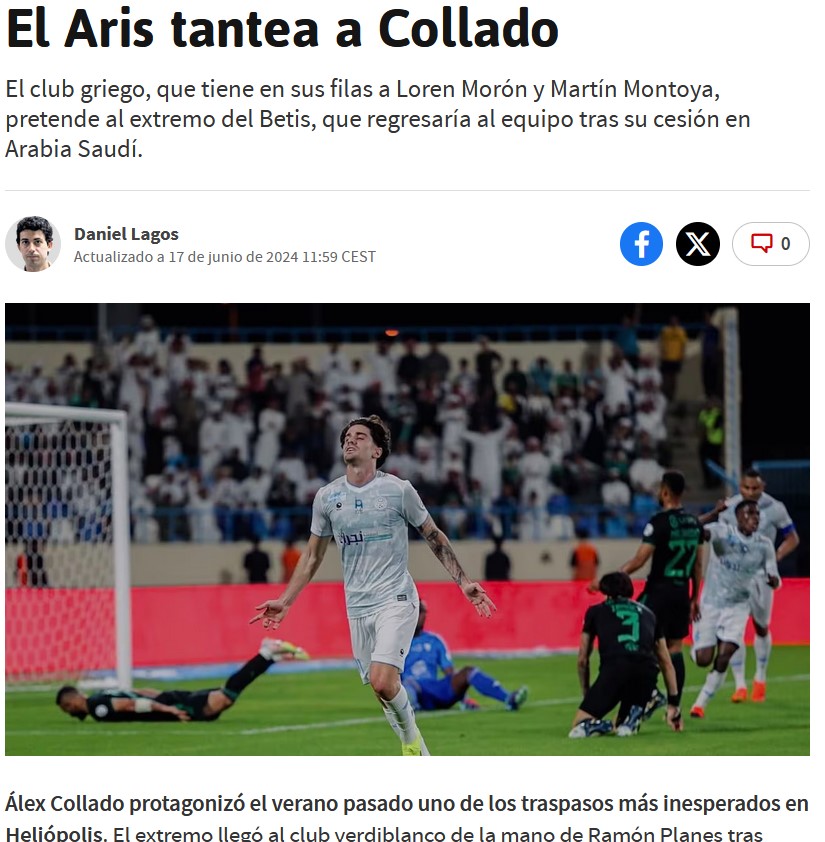Open comments via the speech bubble icon
The width and height of the screenshot is (825, 842).
[761, 243]
